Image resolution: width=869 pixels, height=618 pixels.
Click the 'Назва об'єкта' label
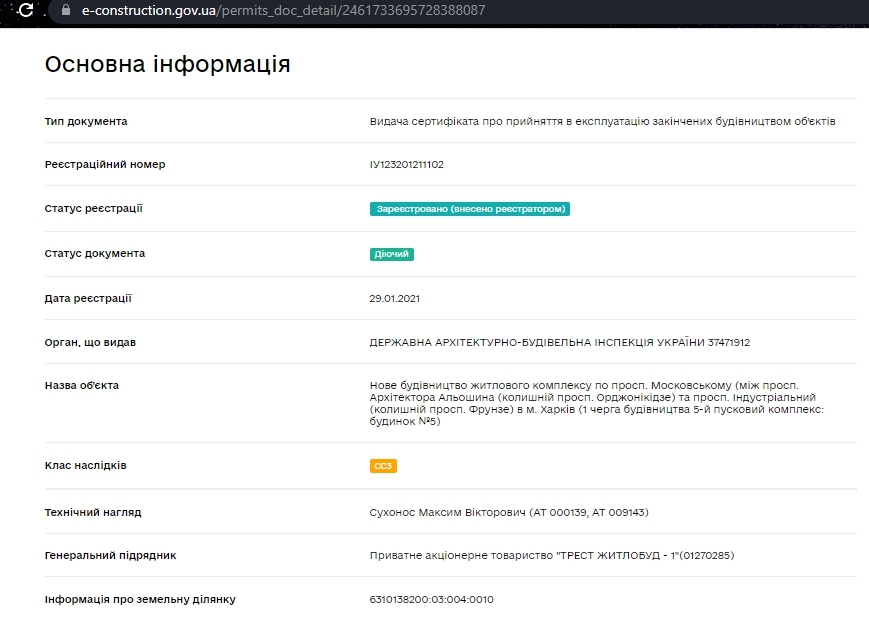point(81,385)
